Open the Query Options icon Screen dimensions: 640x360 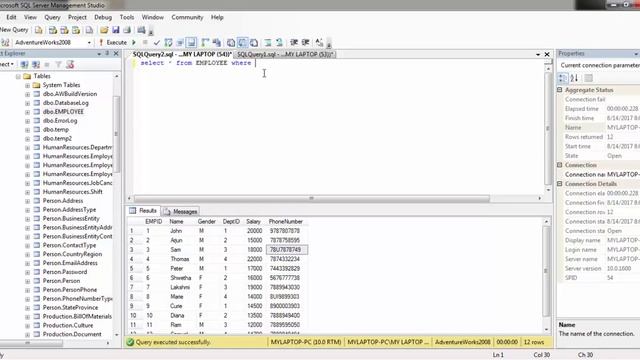[x=180, y=42]
